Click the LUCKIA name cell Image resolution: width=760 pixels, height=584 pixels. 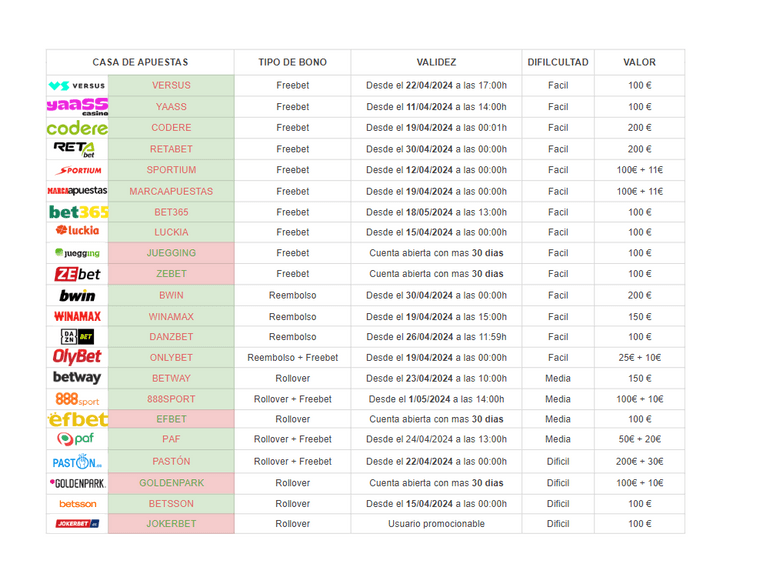click(171, 233)
